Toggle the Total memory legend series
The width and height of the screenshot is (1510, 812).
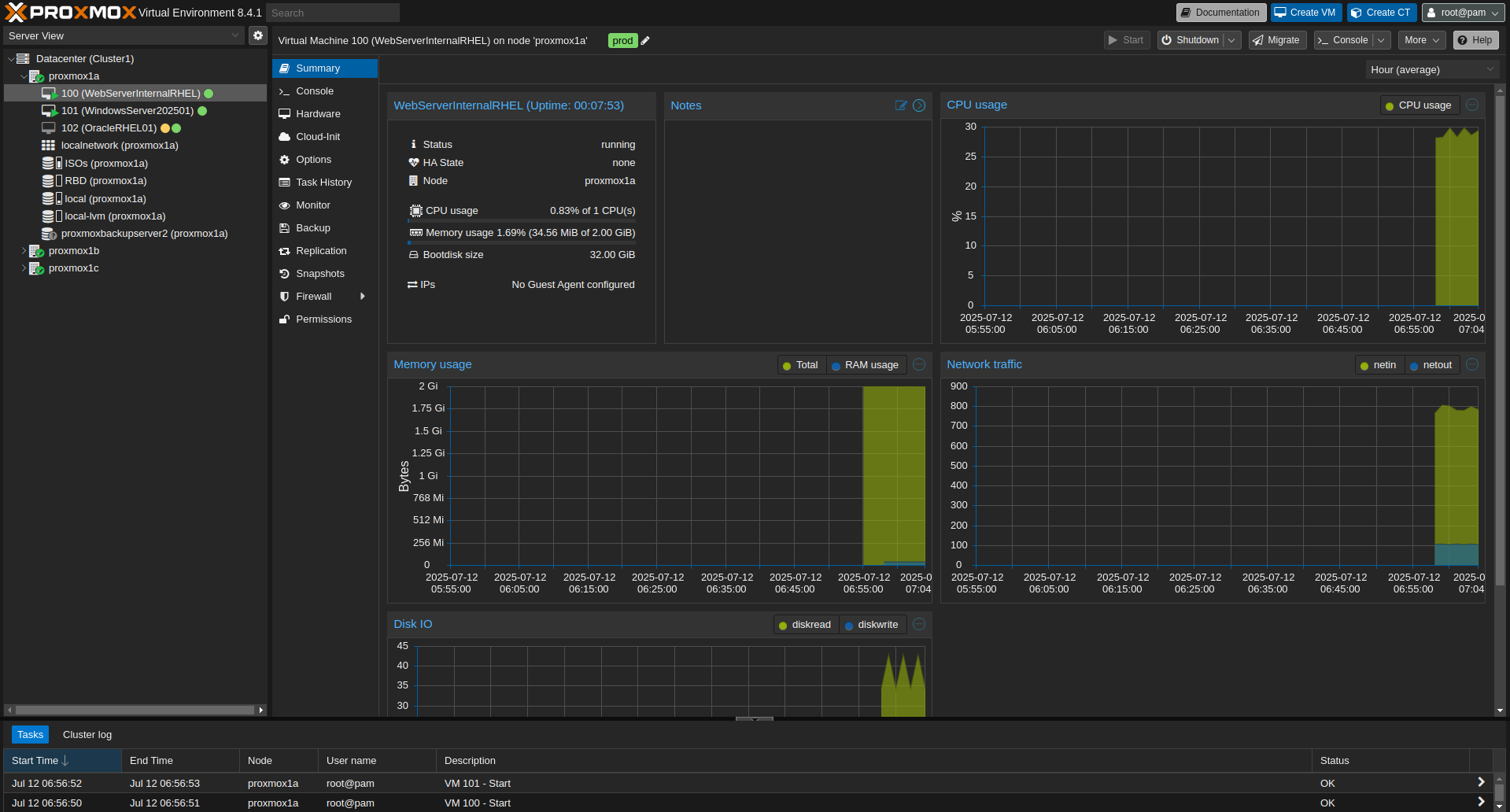(801, 365)
